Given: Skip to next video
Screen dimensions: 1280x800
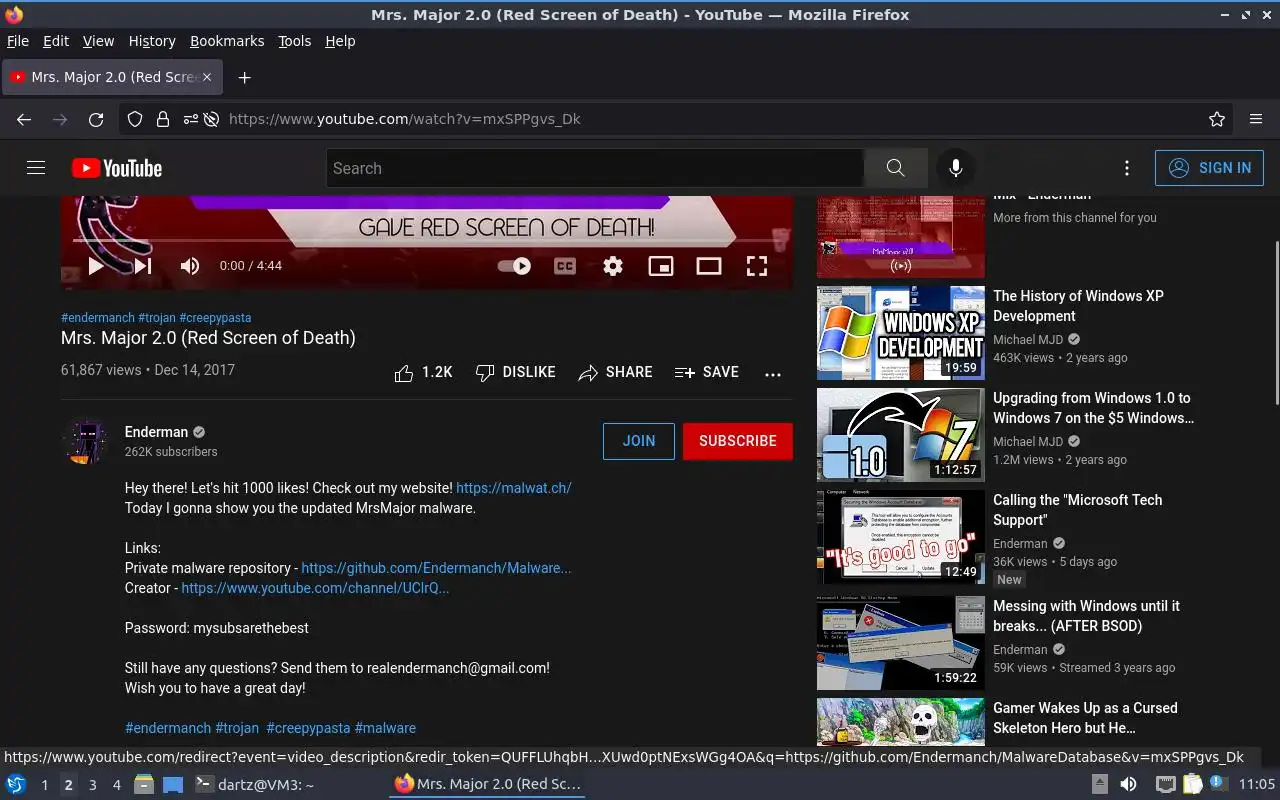Looking at the screenshot, I should coord(143,266).
